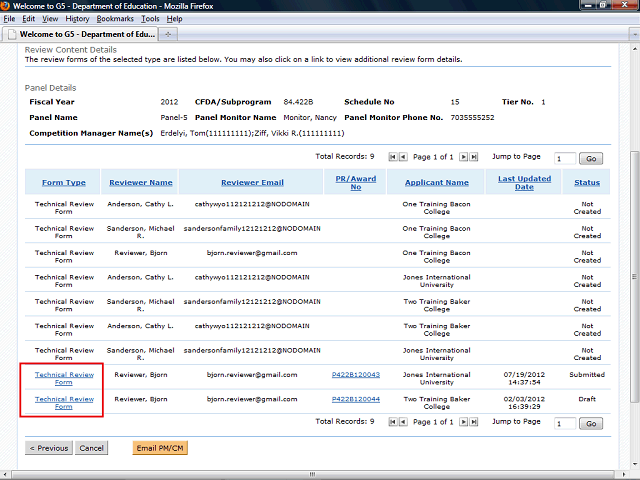Click top previous page arrow icon

click(404, 157)
